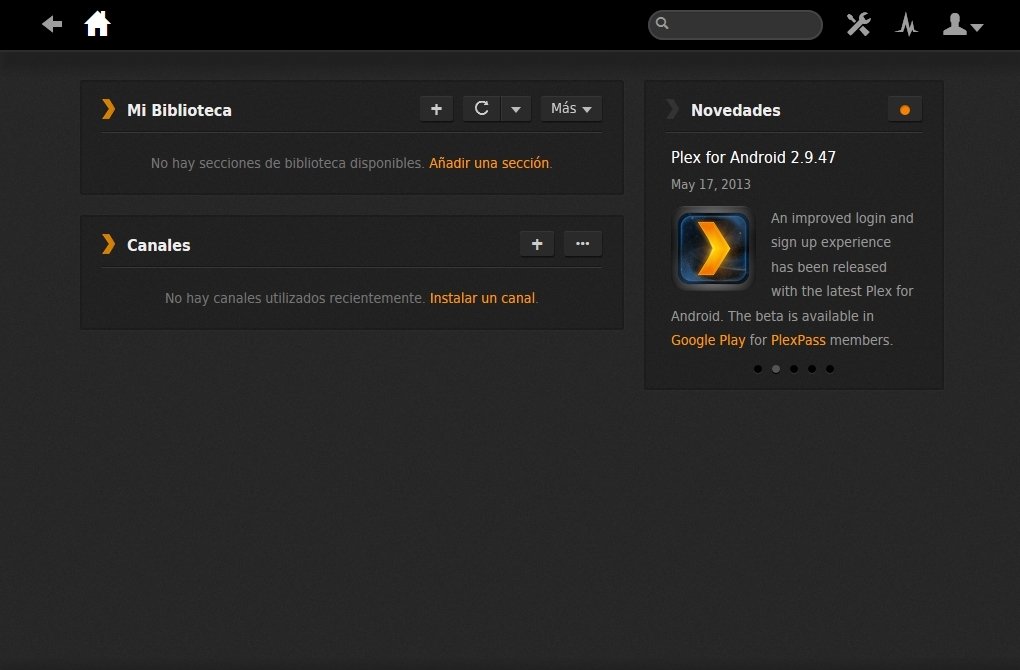Open the Mi Biblioteca heading
Screen dimensions: 1020x670
[180, 110]
